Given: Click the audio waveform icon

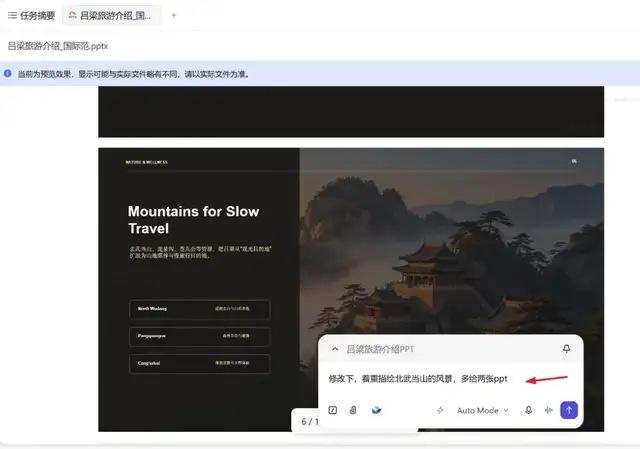Looking at the screenshot, I should click(x=549, y=410).
